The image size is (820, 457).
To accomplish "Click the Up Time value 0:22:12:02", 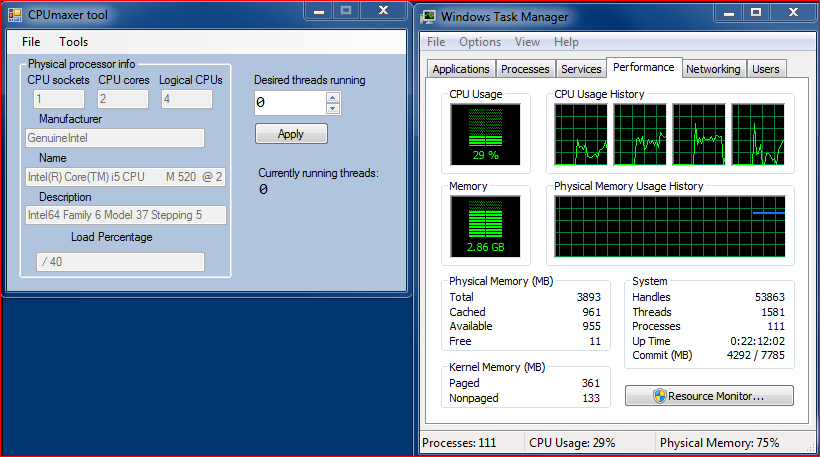I will point(757,341).
